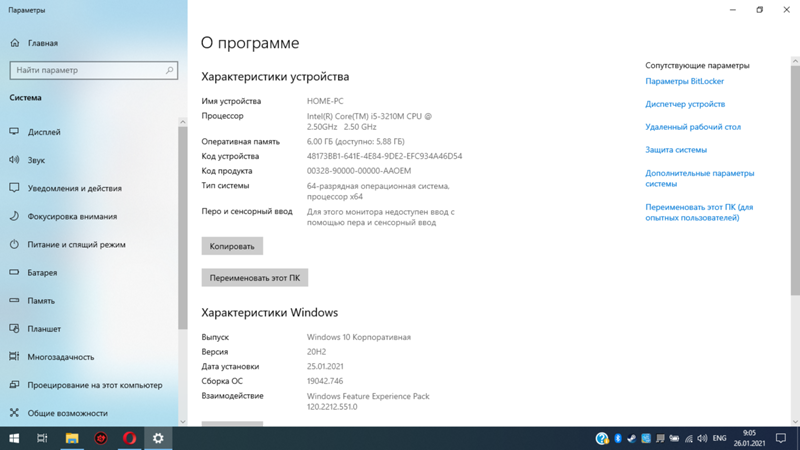Click the main page scroll-down arrow
800x450 pixels.
795,422
